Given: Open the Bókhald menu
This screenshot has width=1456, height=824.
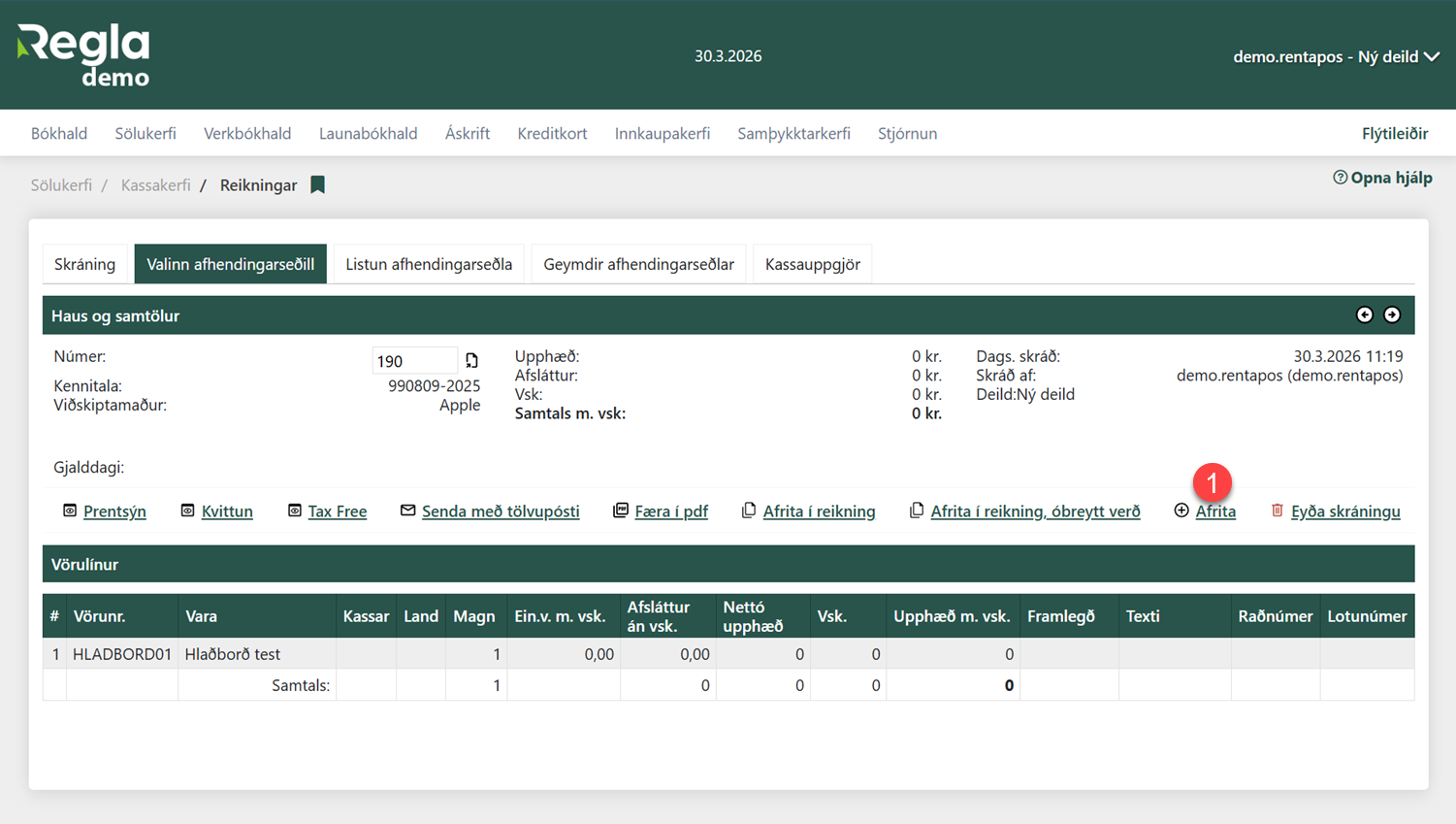Looking at the screenshot, I should [59, 134].
